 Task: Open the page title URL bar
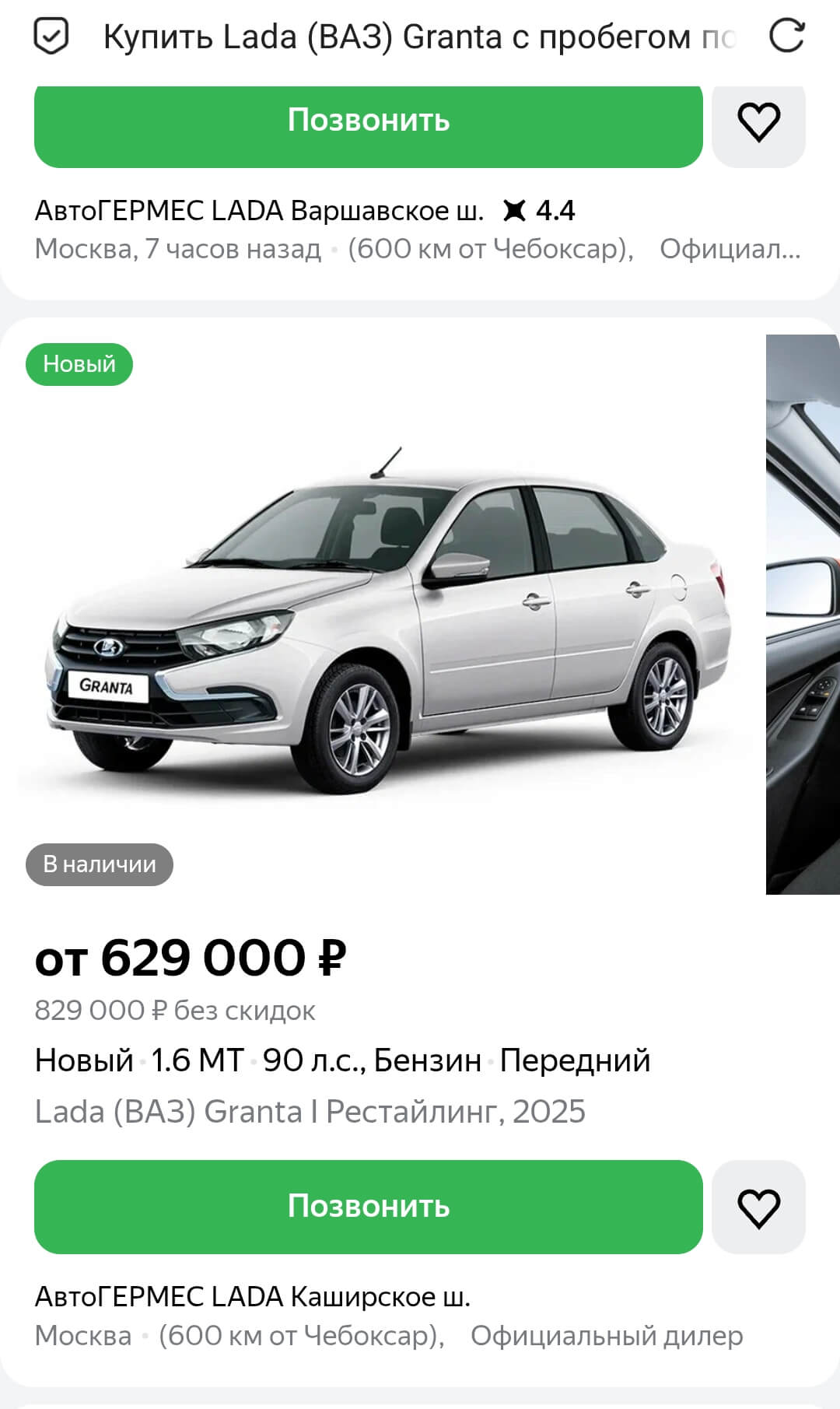tap(420, 37)
